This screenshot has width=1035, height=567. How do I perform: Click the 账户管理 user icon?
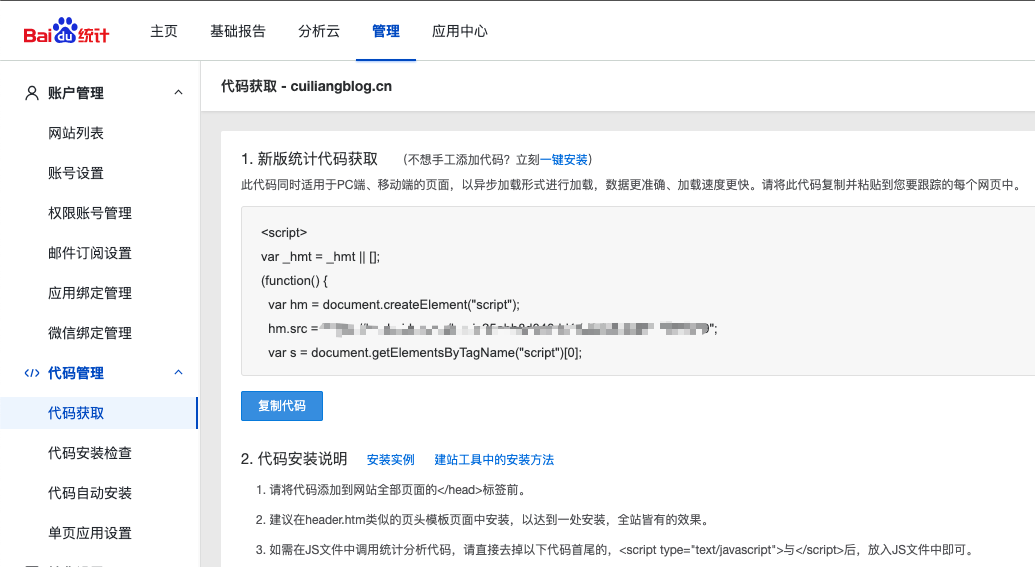[32, 93]
